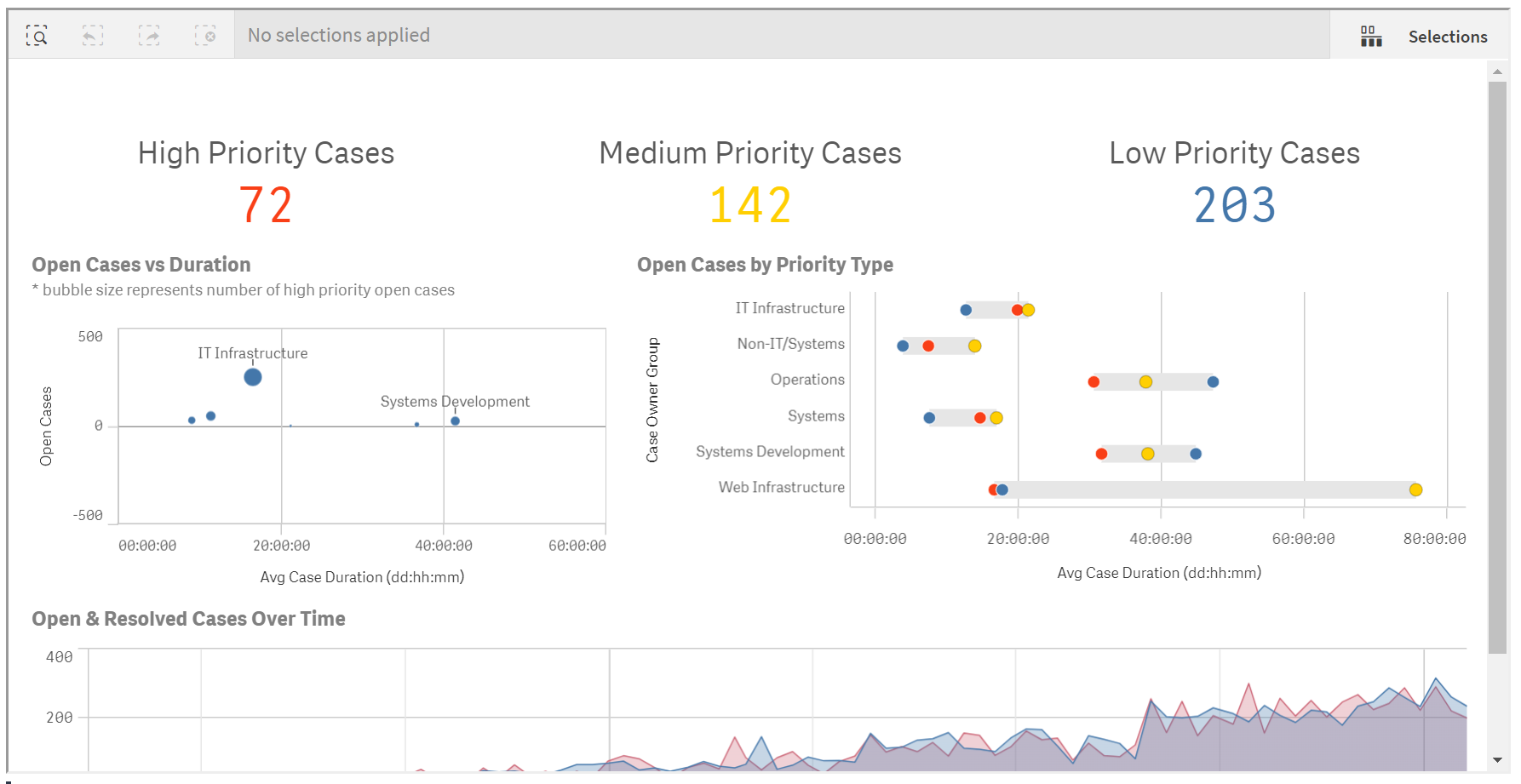Viewport: 1521px width, 784px height.
Task: Click the Selections label at top right
Action: click(1448, 37)
